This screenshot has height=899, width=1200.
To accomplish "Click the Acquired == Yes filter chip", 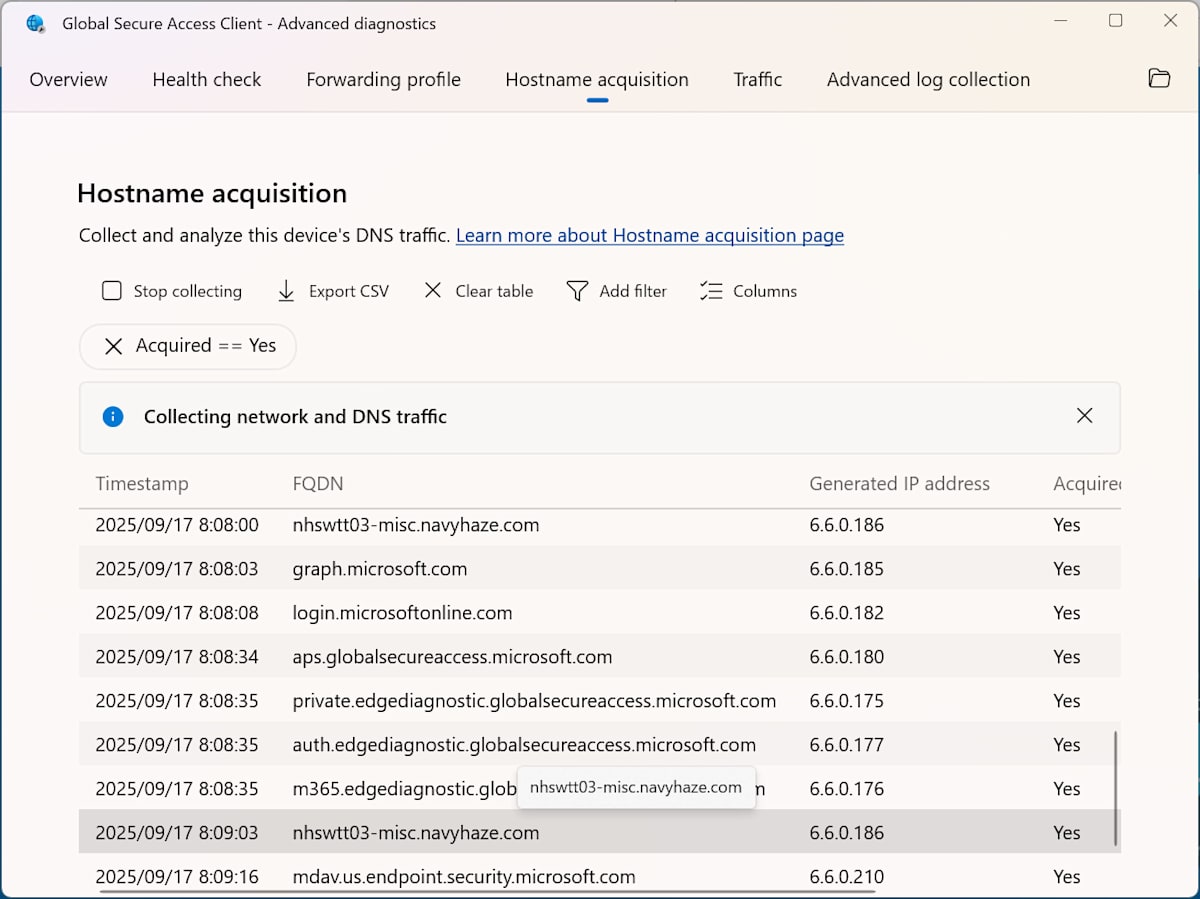I will 188,346.
